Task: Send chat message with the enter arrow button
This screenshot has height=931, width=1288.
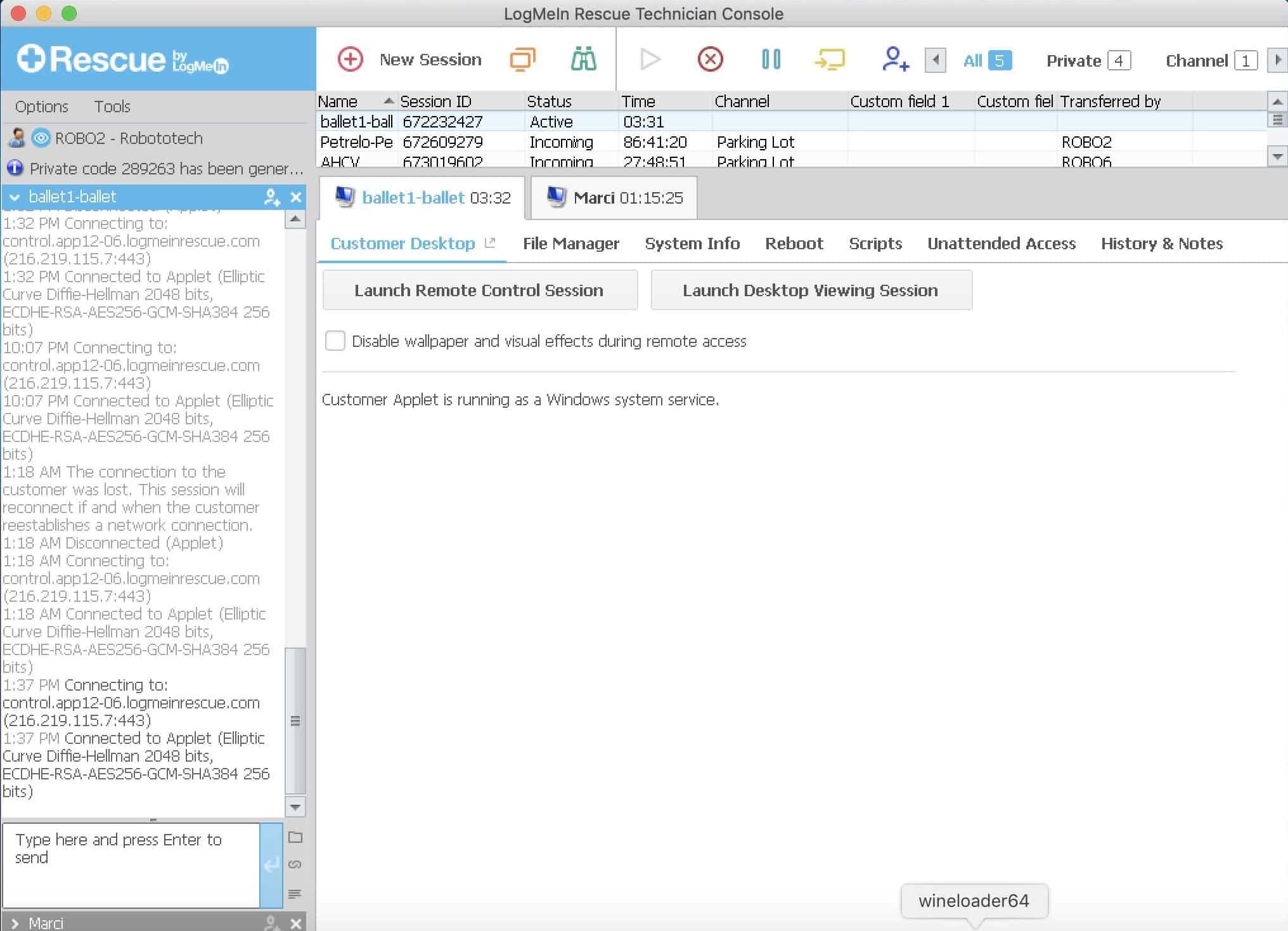Action: (271, 865)
